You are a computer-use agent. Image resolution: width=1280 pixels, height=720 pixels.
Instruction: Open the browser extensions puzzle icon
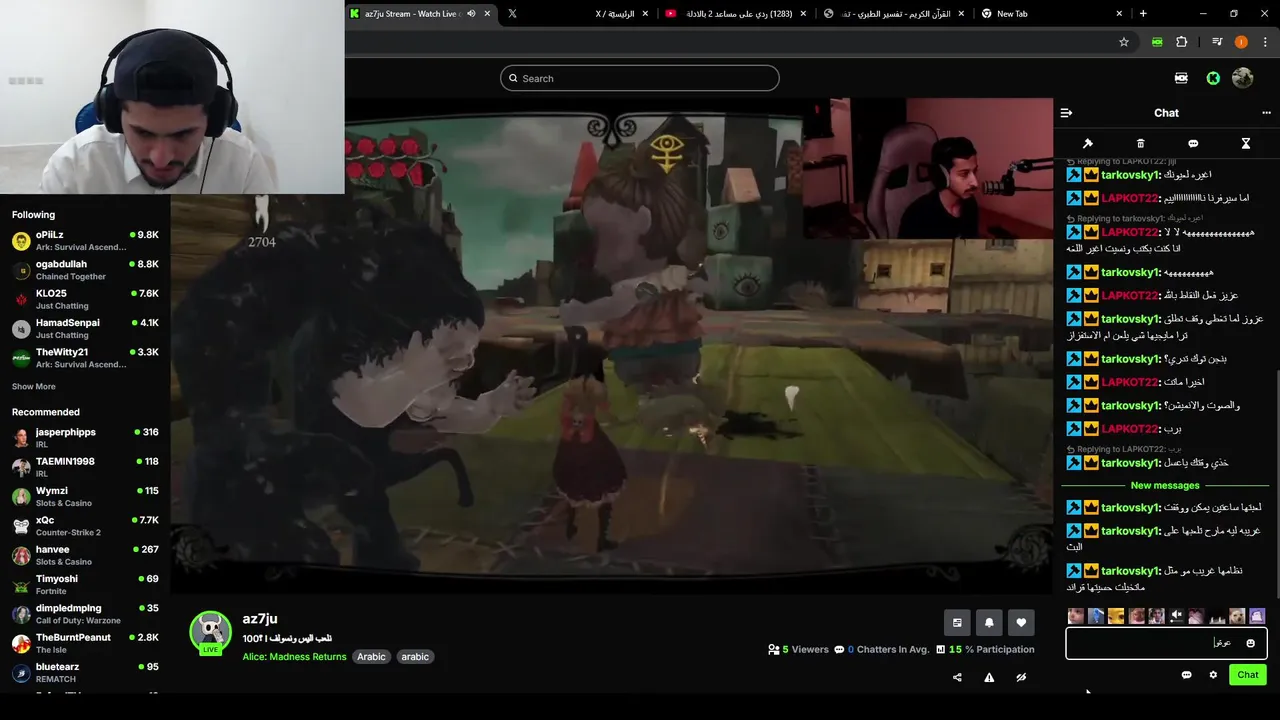coord(1182,42)
